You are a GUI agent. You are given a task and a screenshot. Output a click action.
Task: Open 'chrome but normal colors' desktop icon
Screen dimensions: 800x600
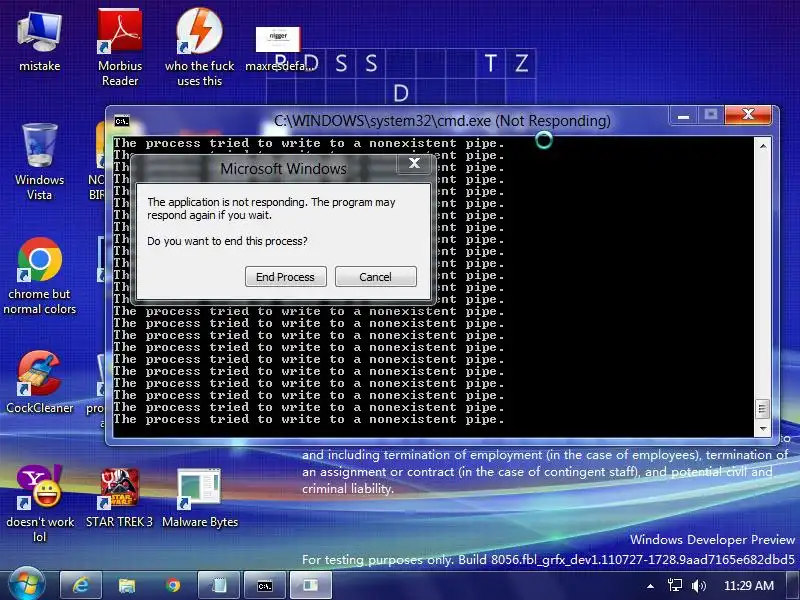39,276
